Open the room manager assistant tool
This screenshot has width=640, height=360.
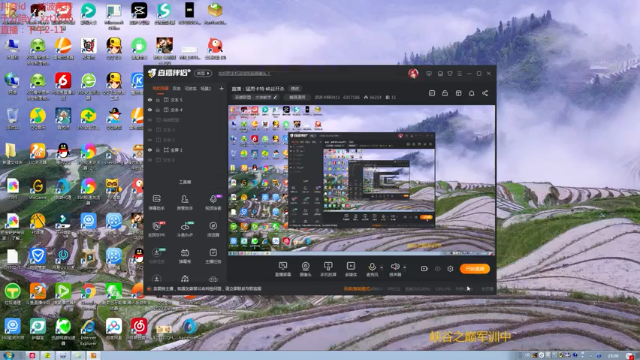tap(184, 202)
